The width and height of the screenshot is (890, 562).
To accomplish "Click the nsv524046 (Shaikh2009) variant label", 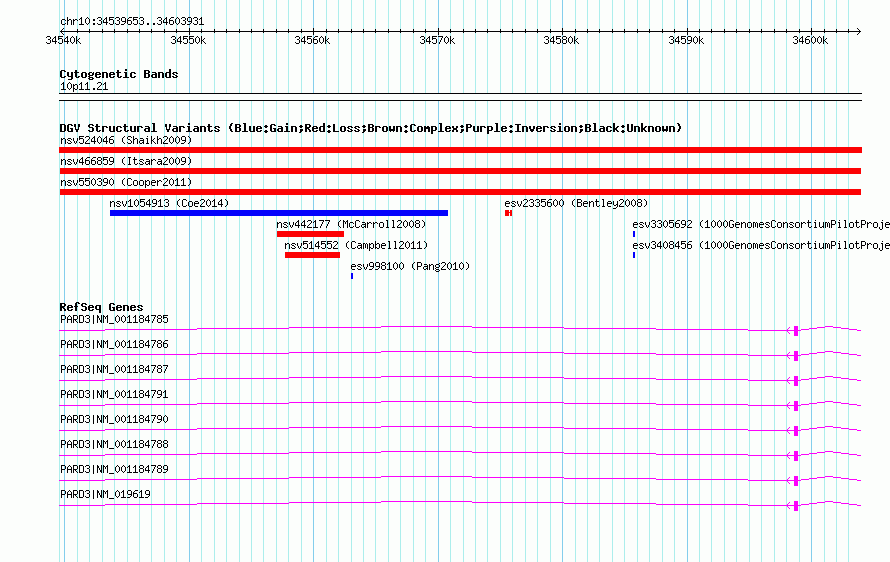I will (x=126, y=140).
